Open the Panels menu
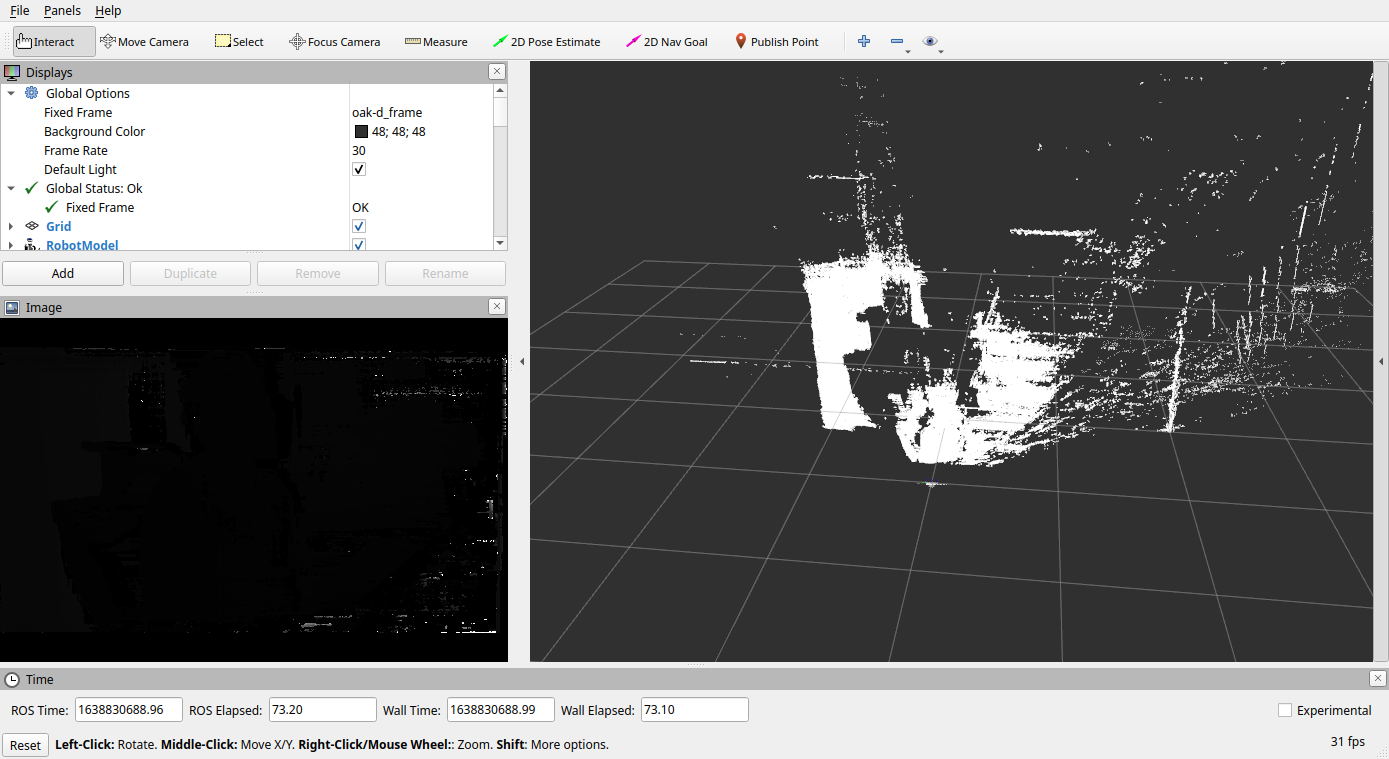 point(62,10)
